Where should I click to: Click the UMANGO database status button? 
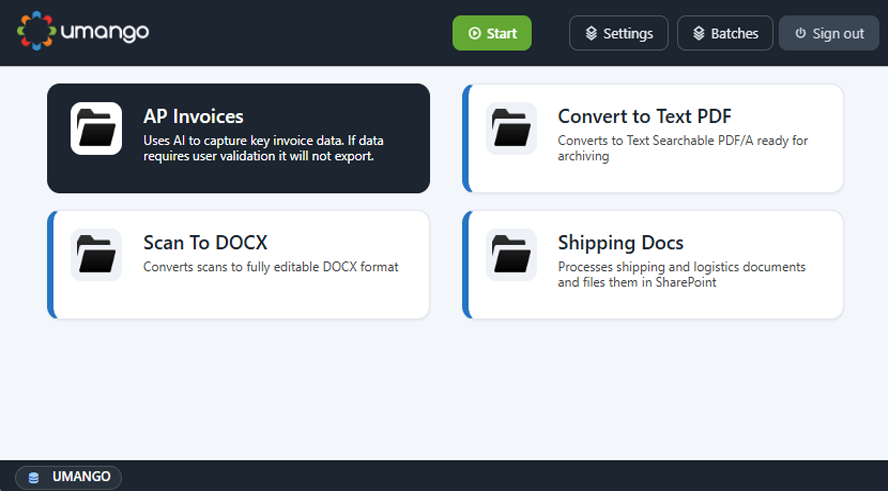pos(69,477)
